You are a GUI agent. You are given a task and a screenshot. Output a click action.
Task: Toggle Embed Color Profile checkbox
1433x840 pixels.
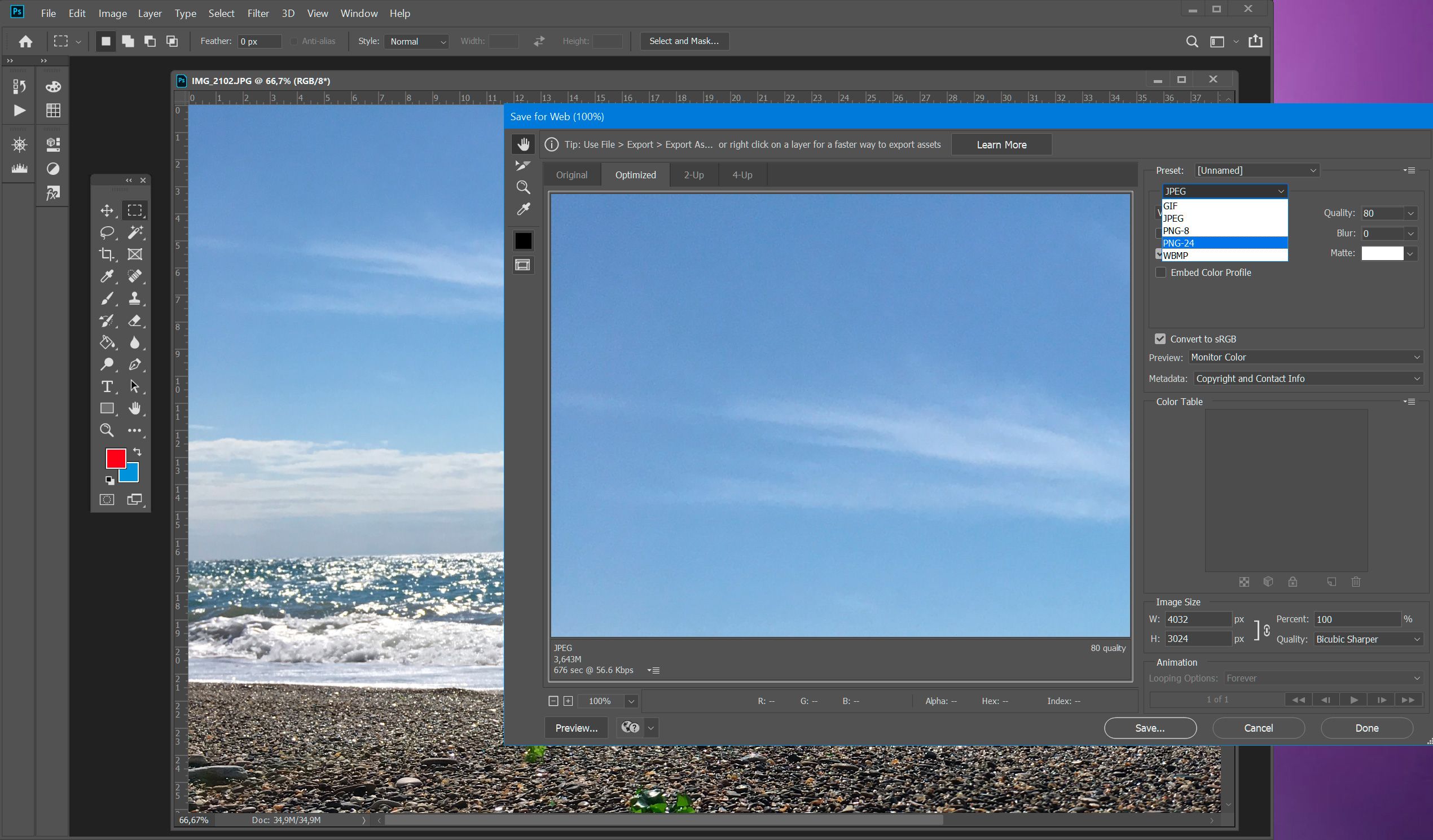click(x=1162, y=272)
